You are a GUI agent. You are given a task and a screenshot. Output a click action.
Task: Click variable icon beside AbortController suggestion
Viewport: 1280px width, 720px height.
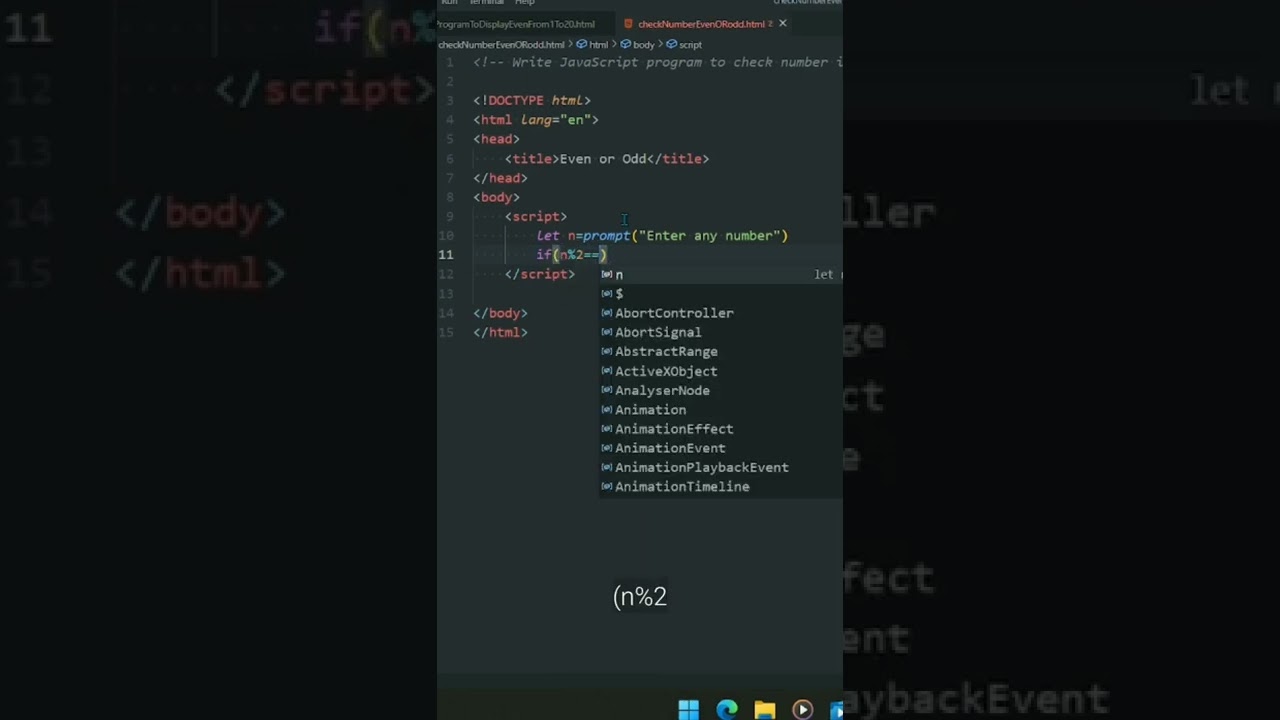click(x=606, y=313)
